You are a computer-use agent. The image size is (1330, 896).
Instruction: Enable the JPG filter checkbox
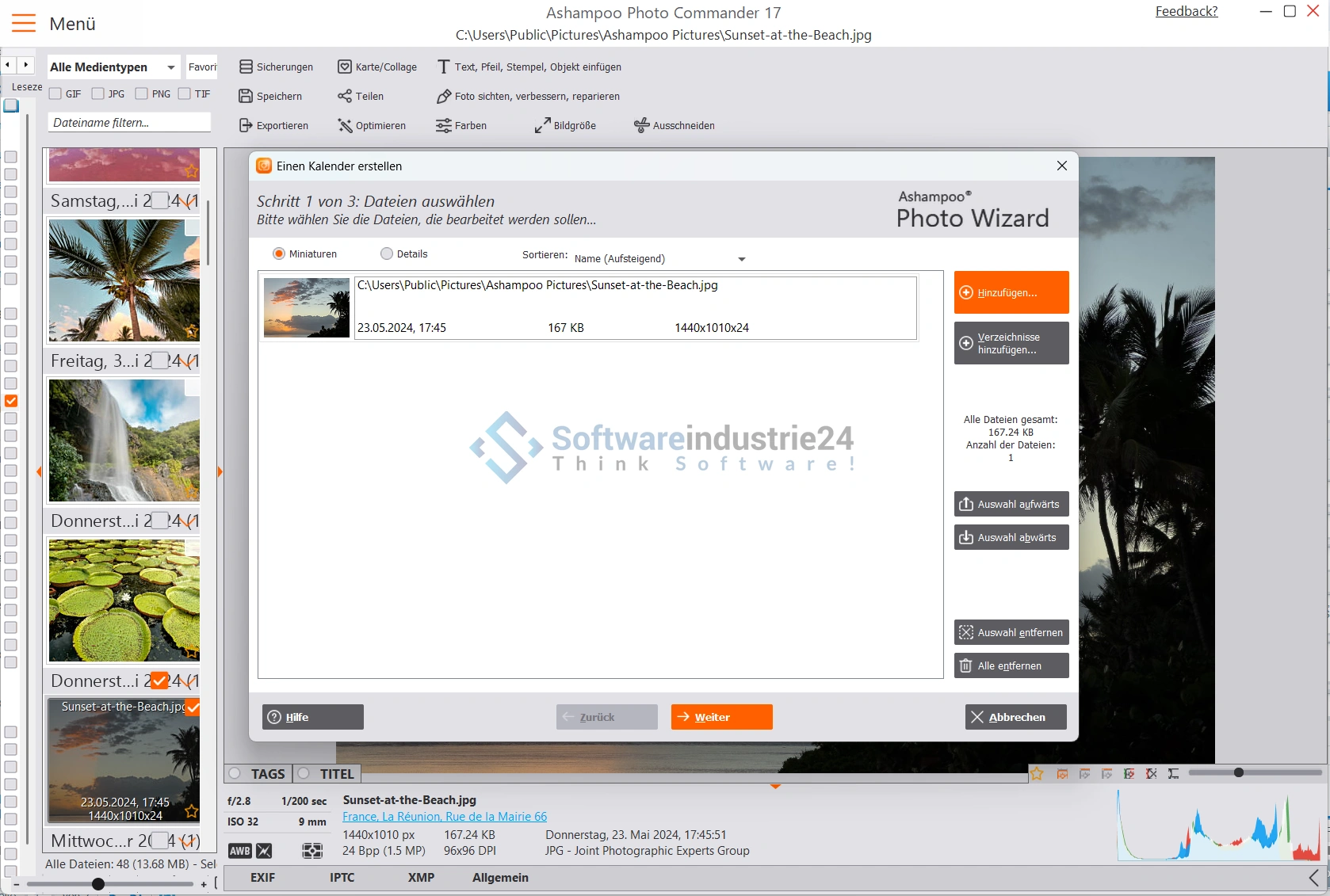tap(98, 94)
